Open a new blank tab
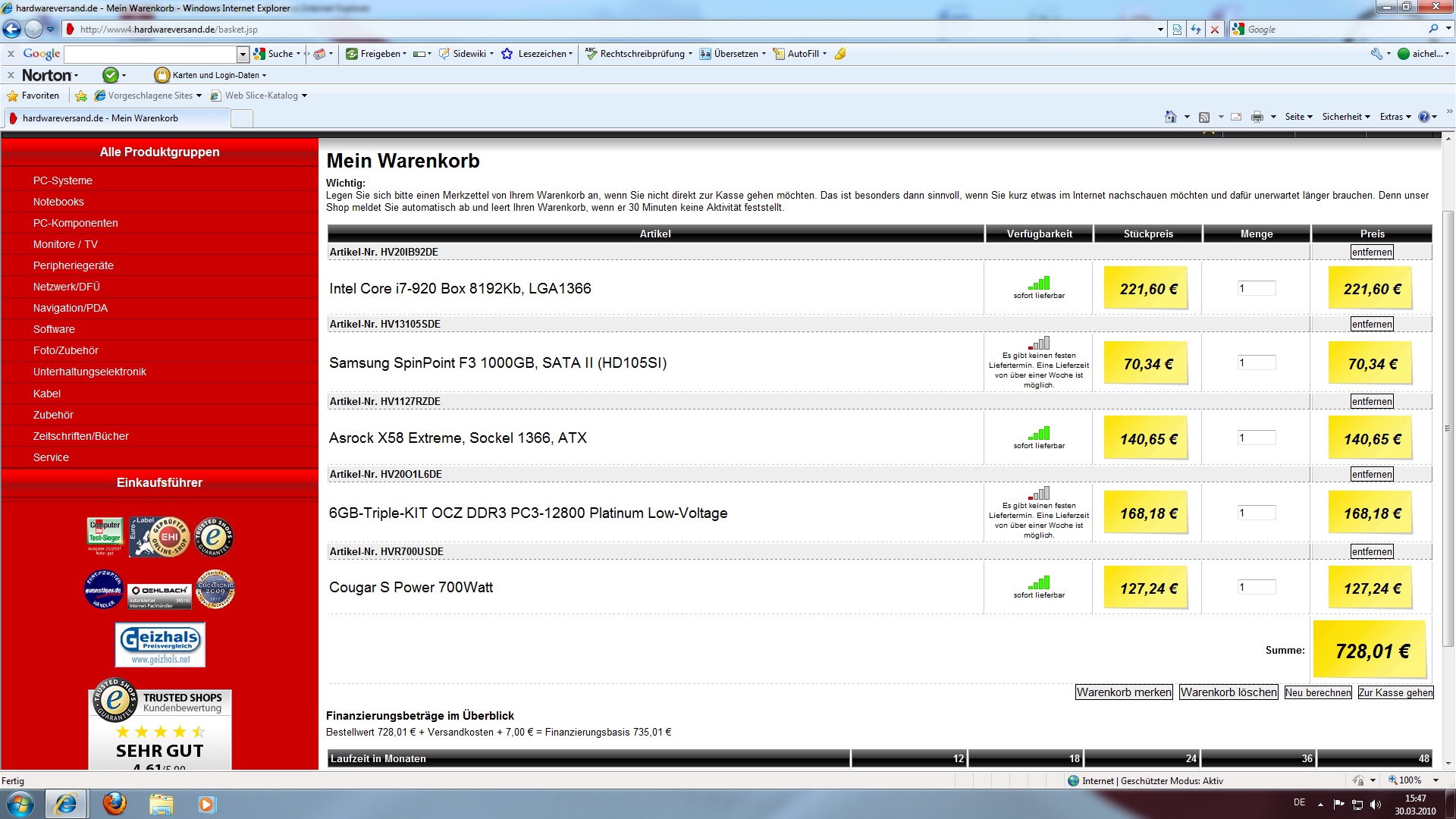Image resolution: width=1456 pixels, height=819 pixels. [x=241, y=118]
